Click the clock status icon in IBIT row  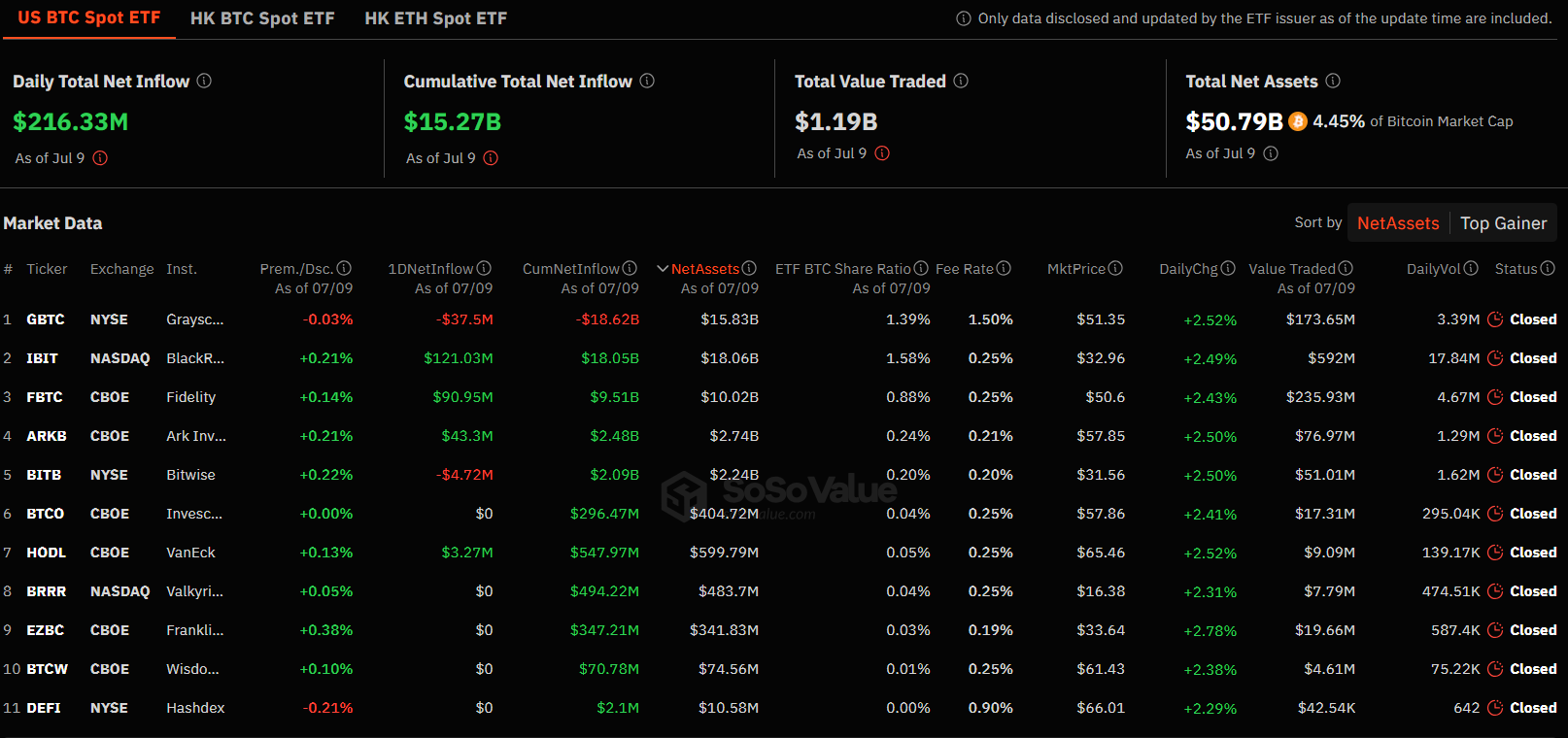[x=1495, y=358]
